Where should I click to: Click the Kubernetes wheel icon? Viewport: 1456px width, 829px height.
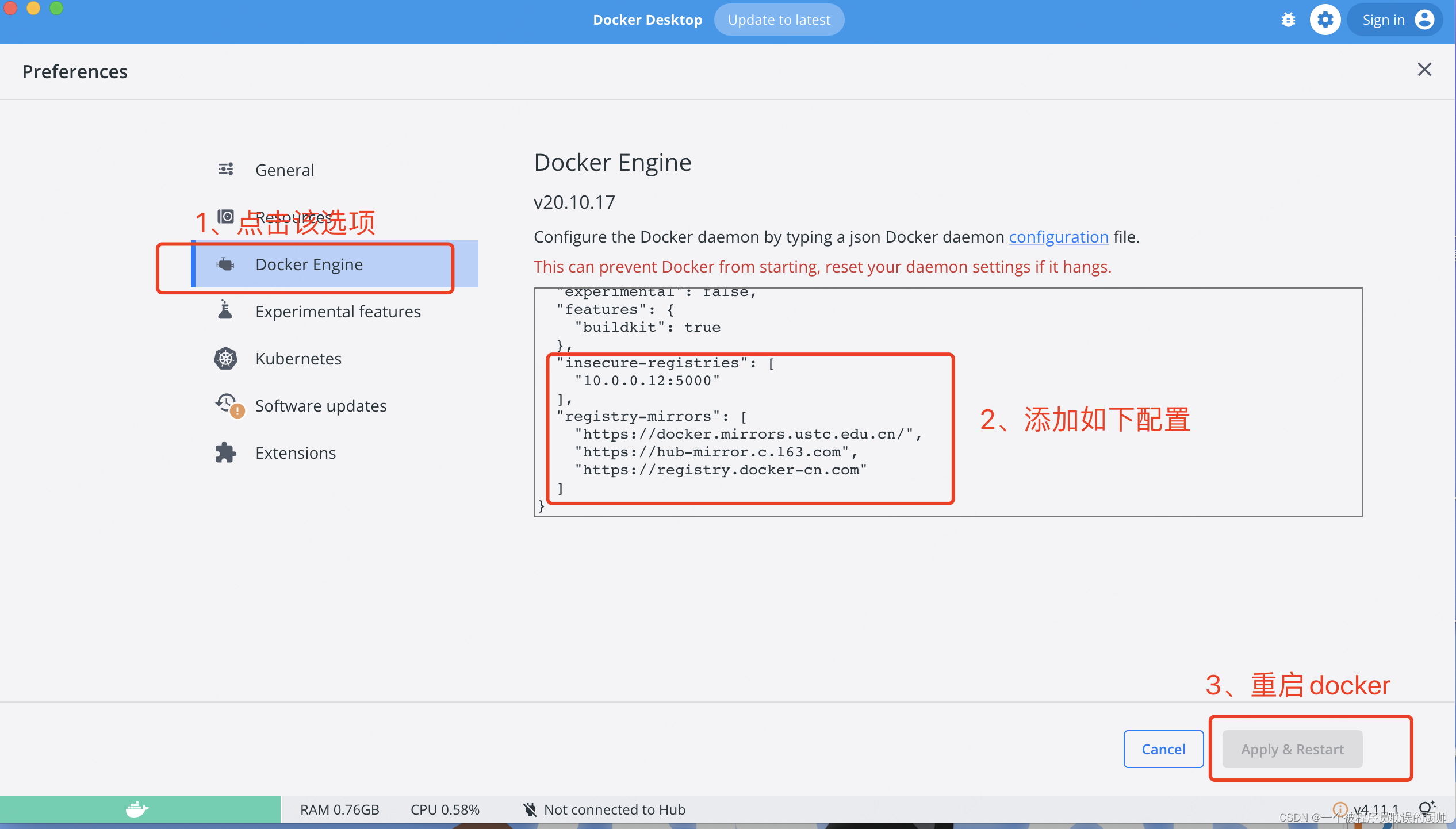tap(225, 358)
